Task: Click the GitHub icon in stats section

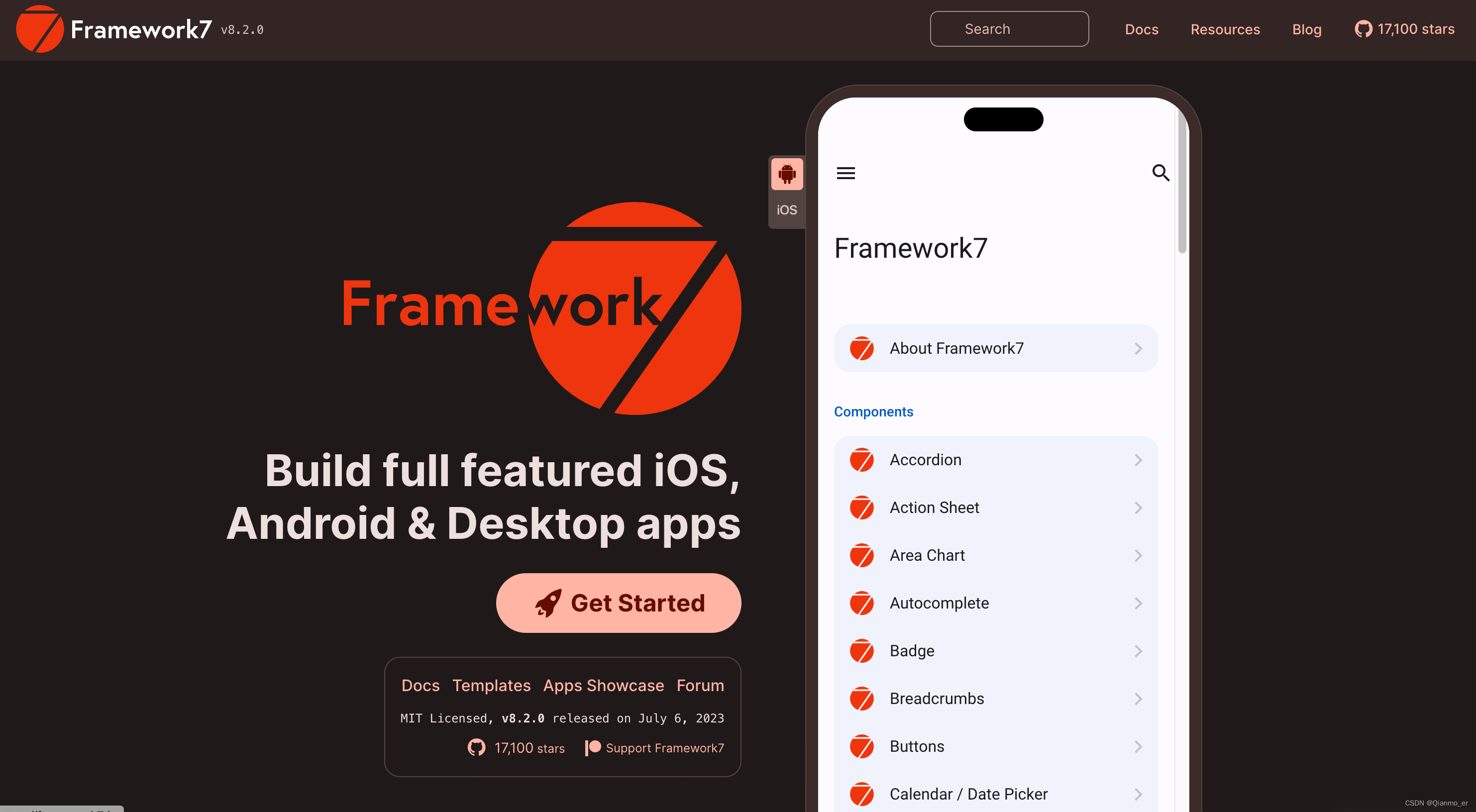Action: [x=477, y=747]
